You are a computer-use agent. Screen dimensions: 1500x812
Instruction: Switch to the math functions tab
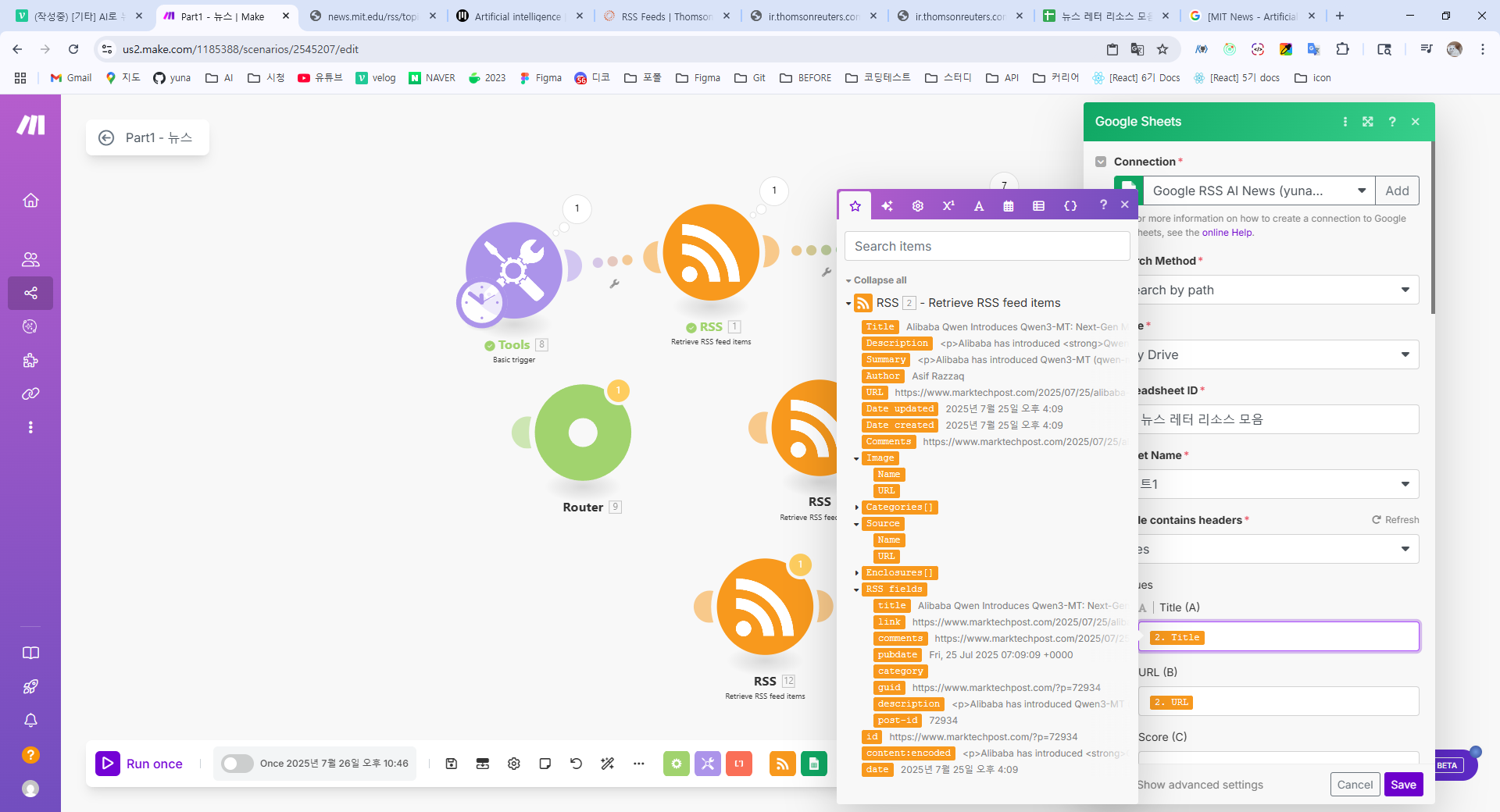(948, 205)
